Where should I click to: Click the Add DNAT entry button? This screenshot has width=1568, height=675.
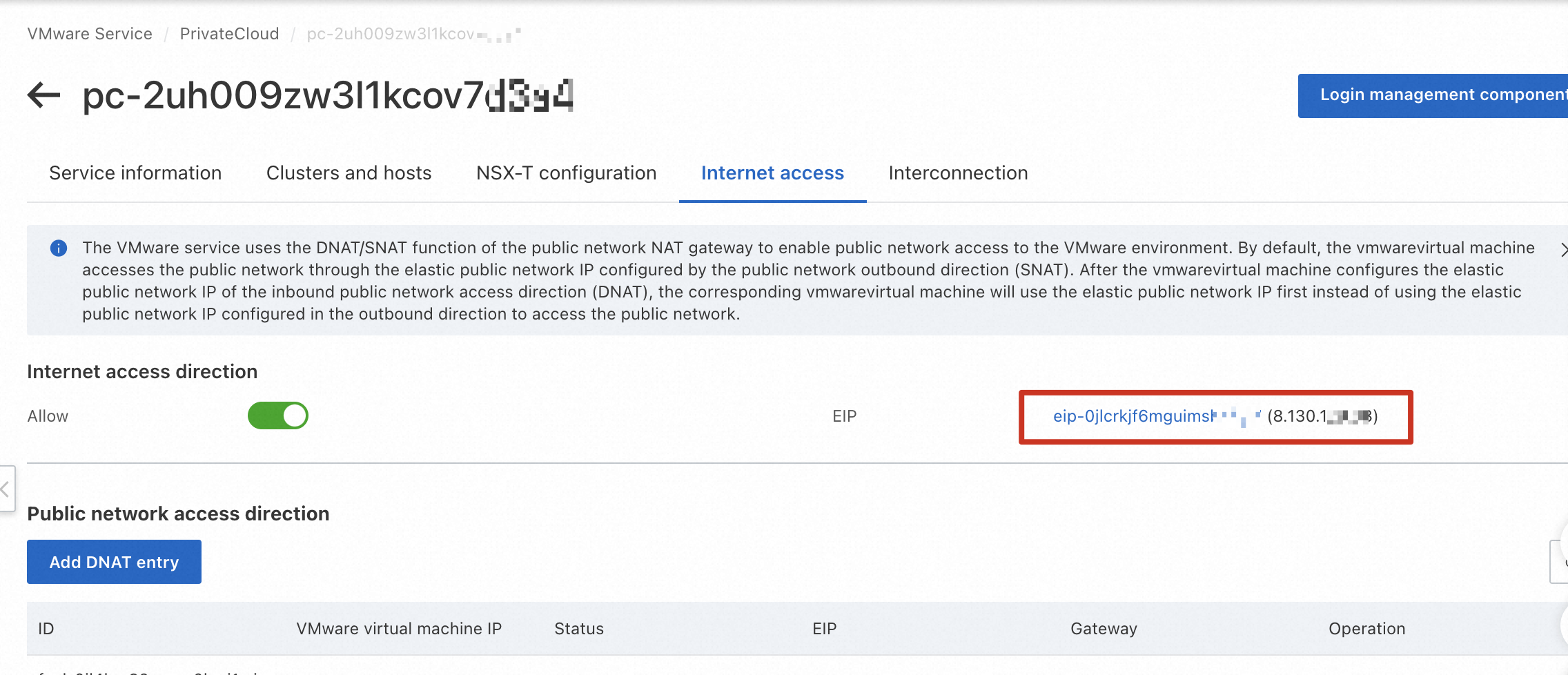point(114,562)
